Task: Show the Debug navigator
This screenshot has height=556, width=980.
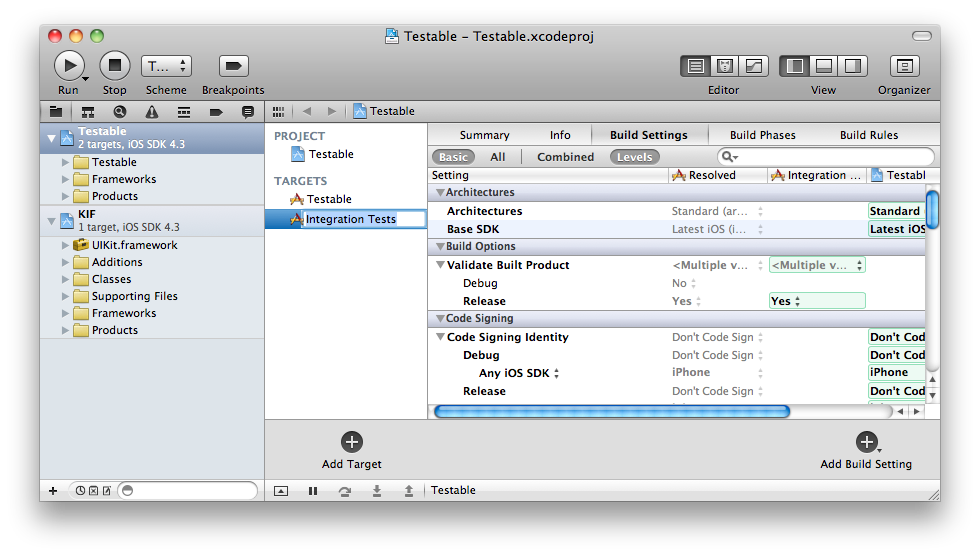Action: pos(184,112)
